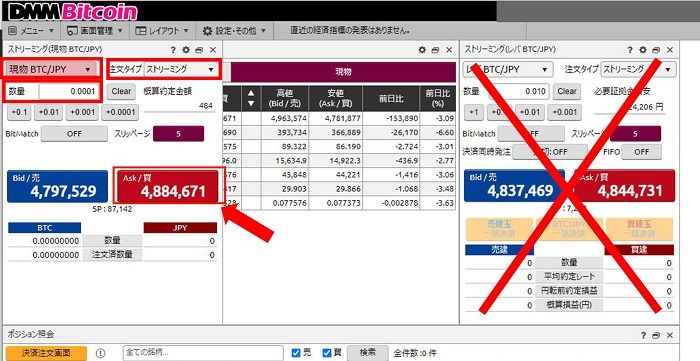
Task: Open the 全ての銘柄 symbol filter field
Action: (x=203, y=353)
